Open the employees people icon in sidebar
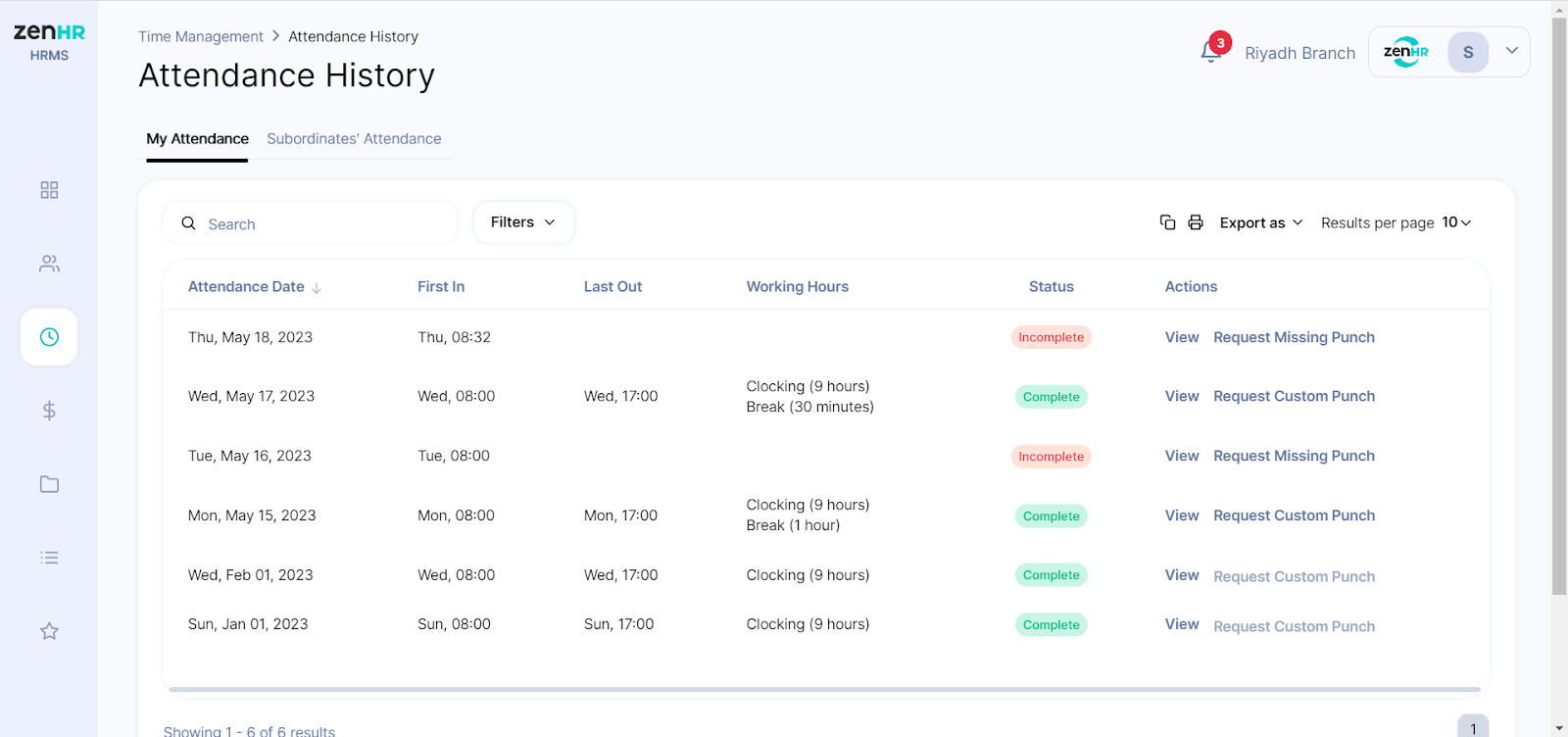The height and width of the screenshot is (737, 1568). [x=49, y=264]
